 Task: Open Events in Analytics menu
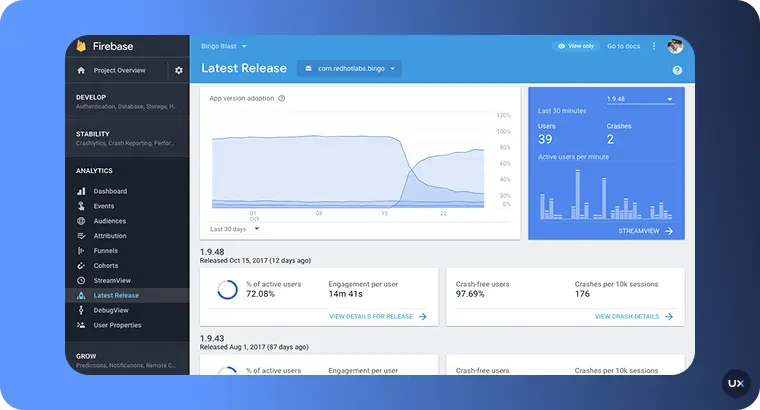point(127,206)
